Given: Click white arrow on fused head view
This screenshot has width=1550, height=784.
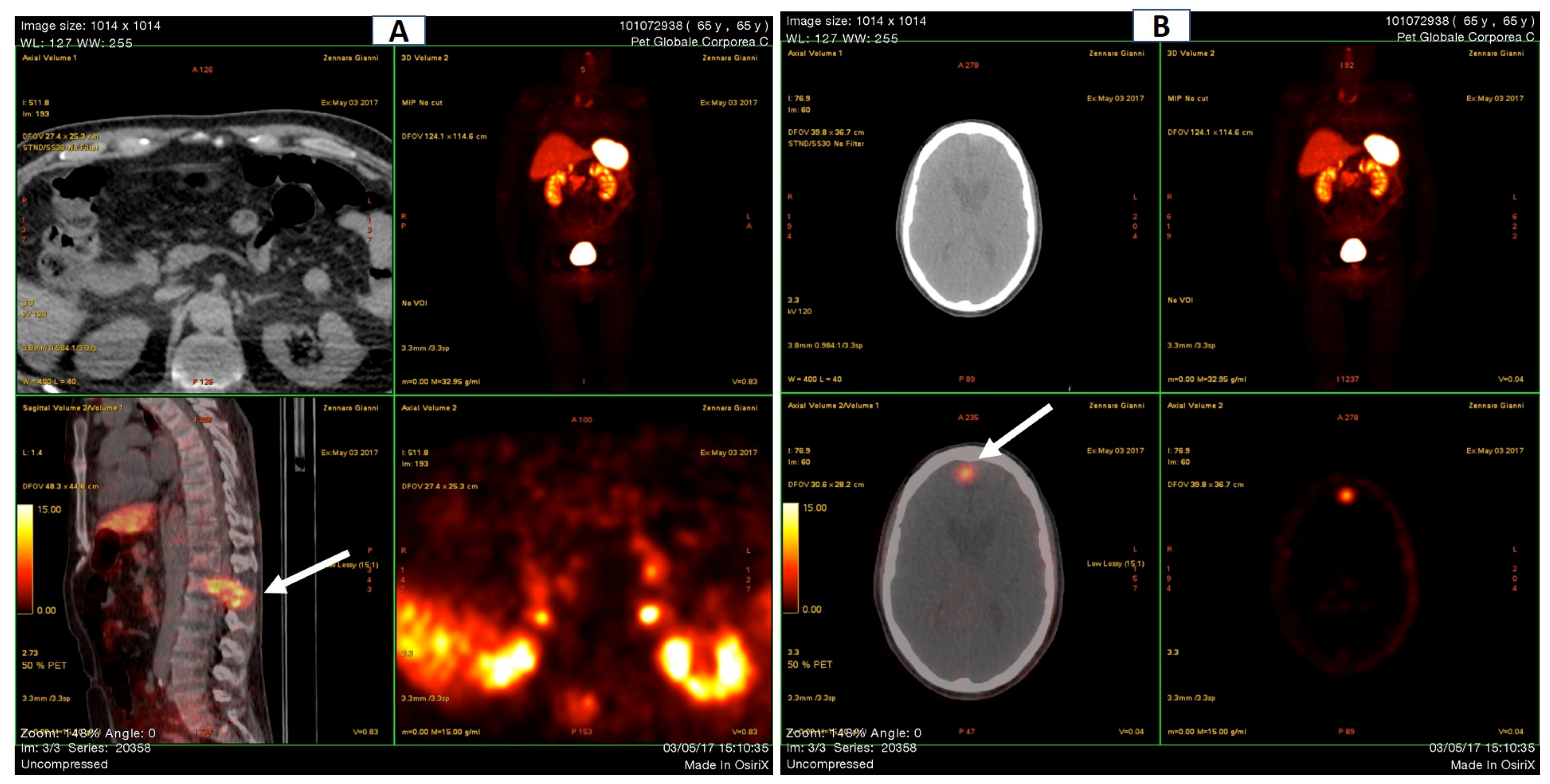Looking at the screenshot, I should [1016, 431].
